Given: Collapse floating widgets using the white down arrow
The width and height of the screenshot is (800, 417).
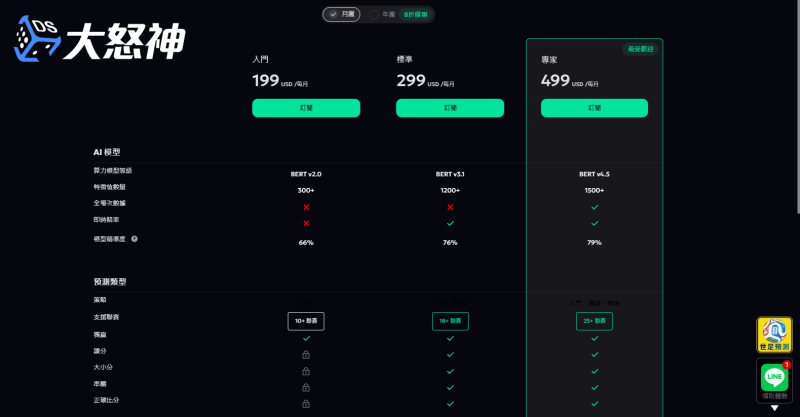Looking at the screenshot, I should coord(774,408).
